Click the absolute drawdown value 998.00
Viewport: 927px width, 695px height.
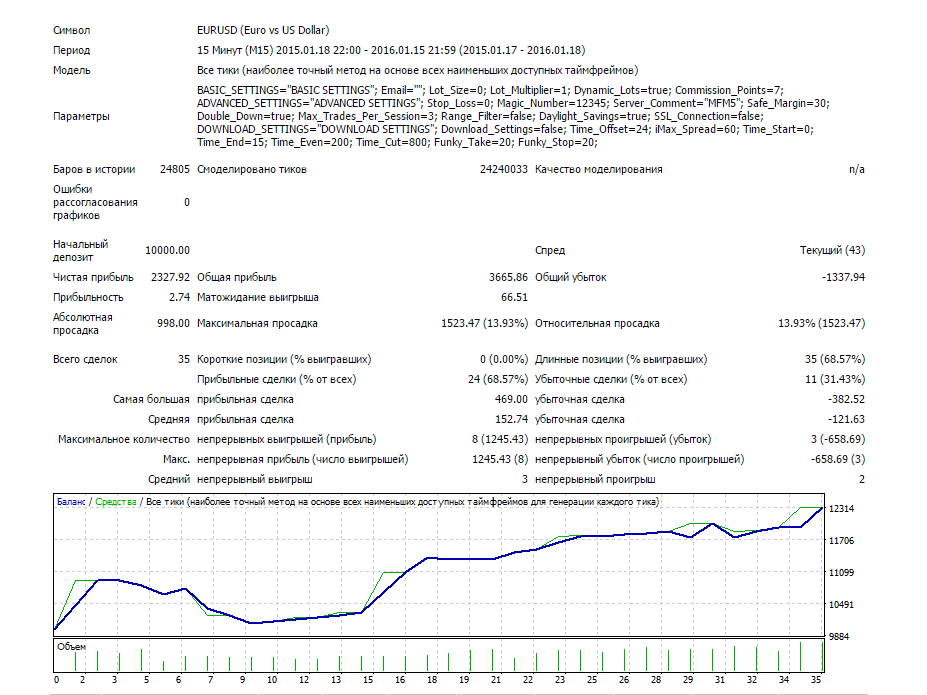pos(173,323)
